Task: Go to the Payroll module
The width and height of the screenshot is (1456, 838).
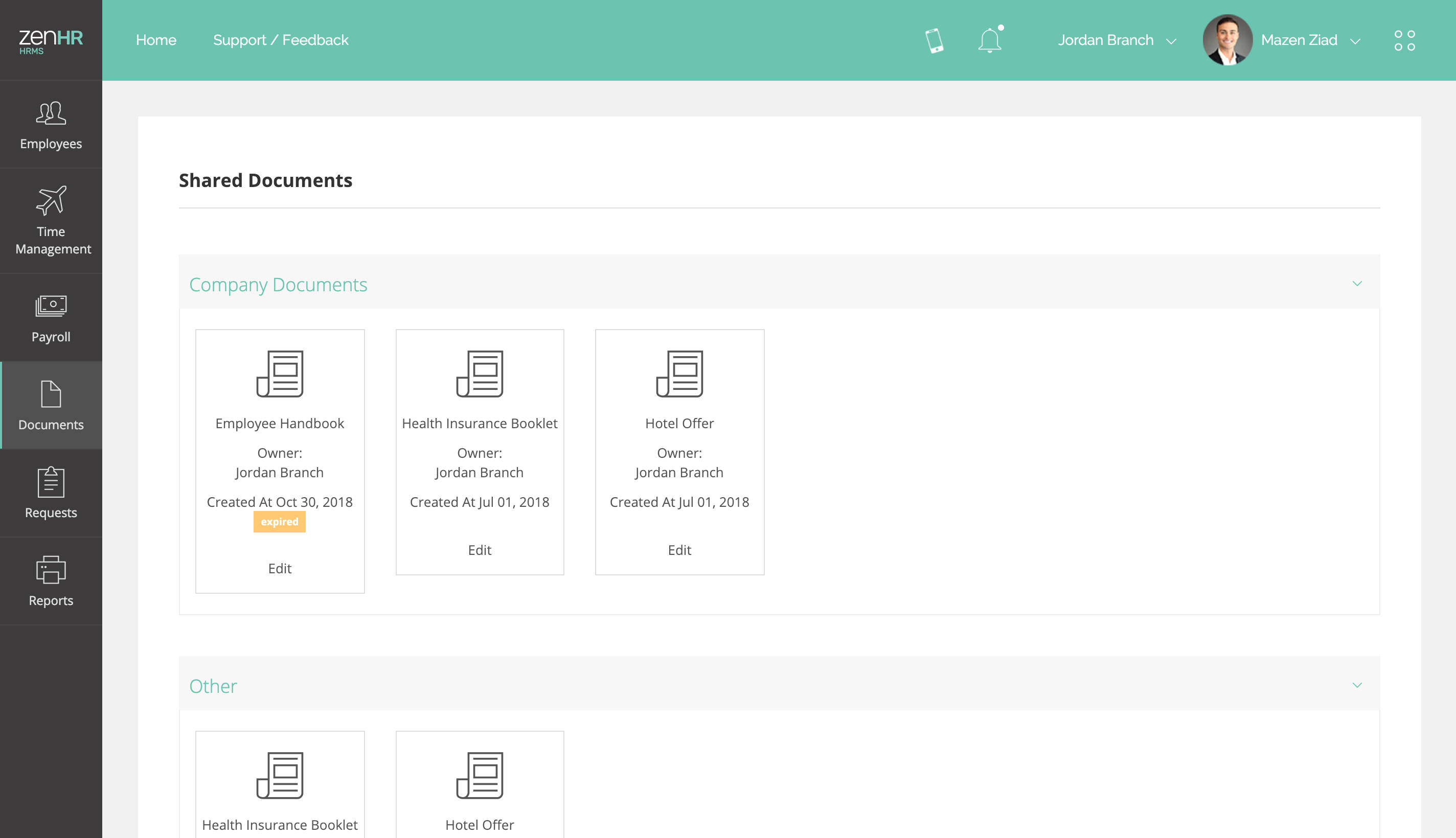Action: [51, 318]
